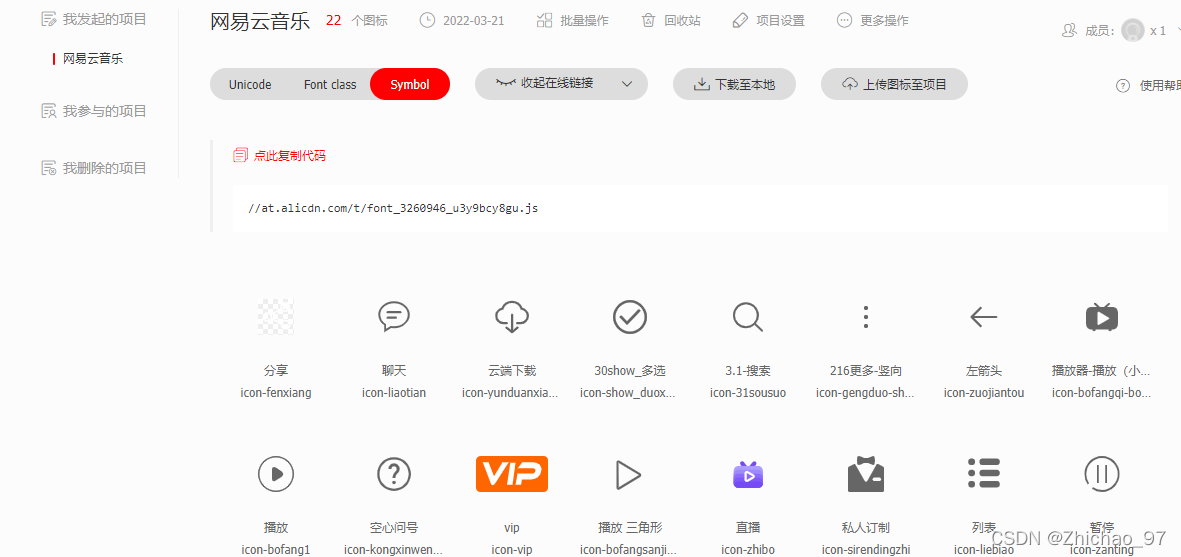
Task: Click the icon-fenxiang class name
Action: (276, 392)
